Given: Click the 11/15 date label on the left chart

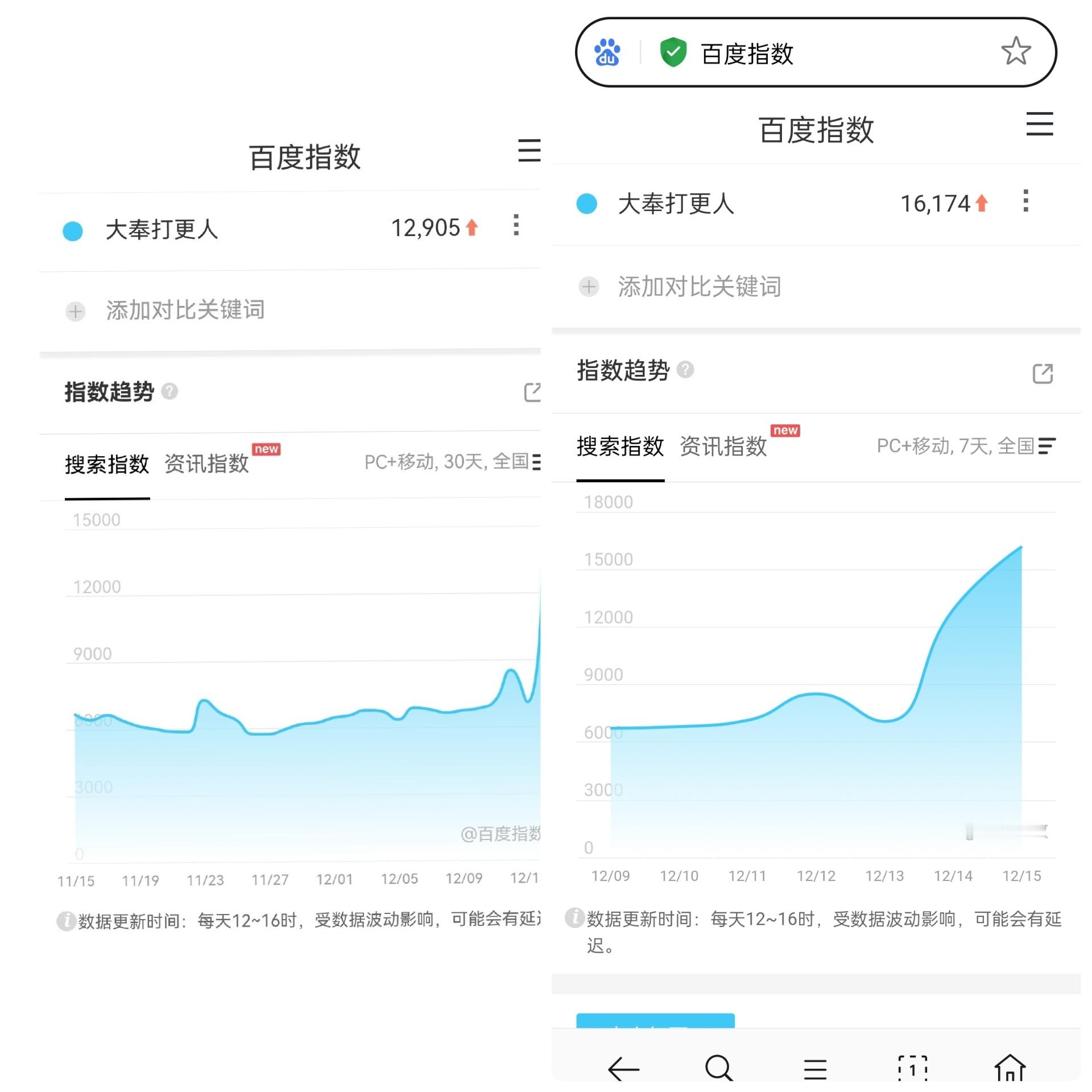Looking at the screenshot, I should [x=76, y=881].
